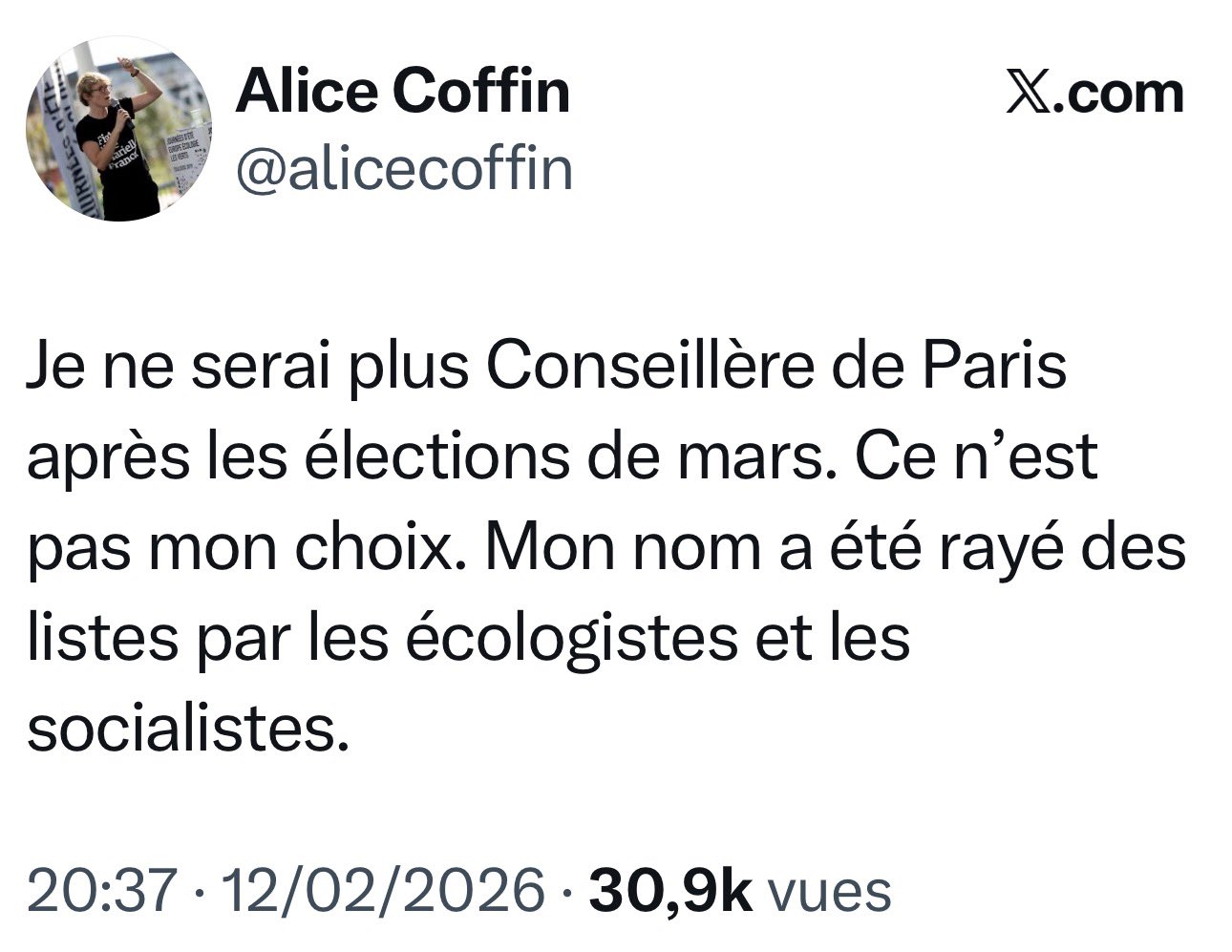Click the 20:37 post time

tap(103, 889)
